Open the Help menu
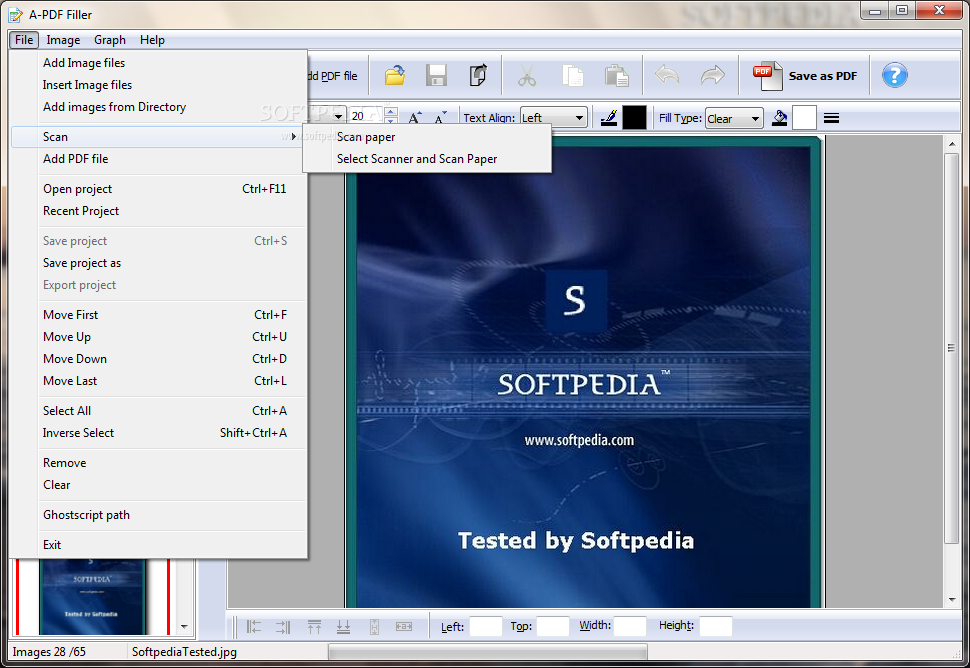 click(152, 40)
